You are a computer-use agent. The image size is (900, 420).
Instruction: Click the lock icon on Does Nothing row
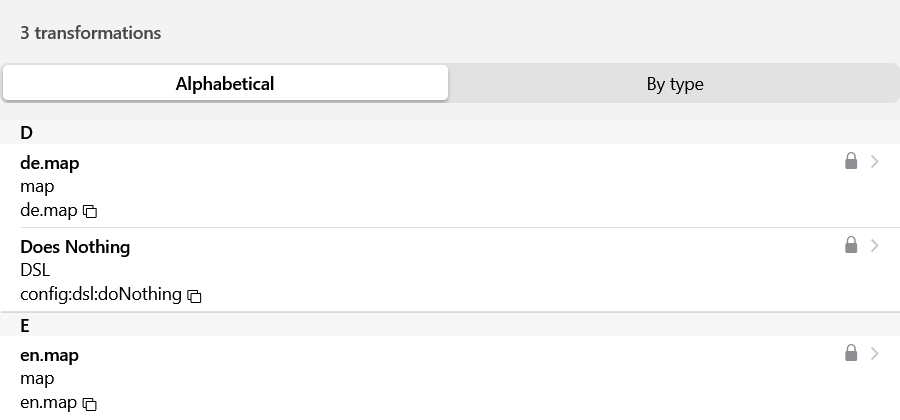coord(851,245)
